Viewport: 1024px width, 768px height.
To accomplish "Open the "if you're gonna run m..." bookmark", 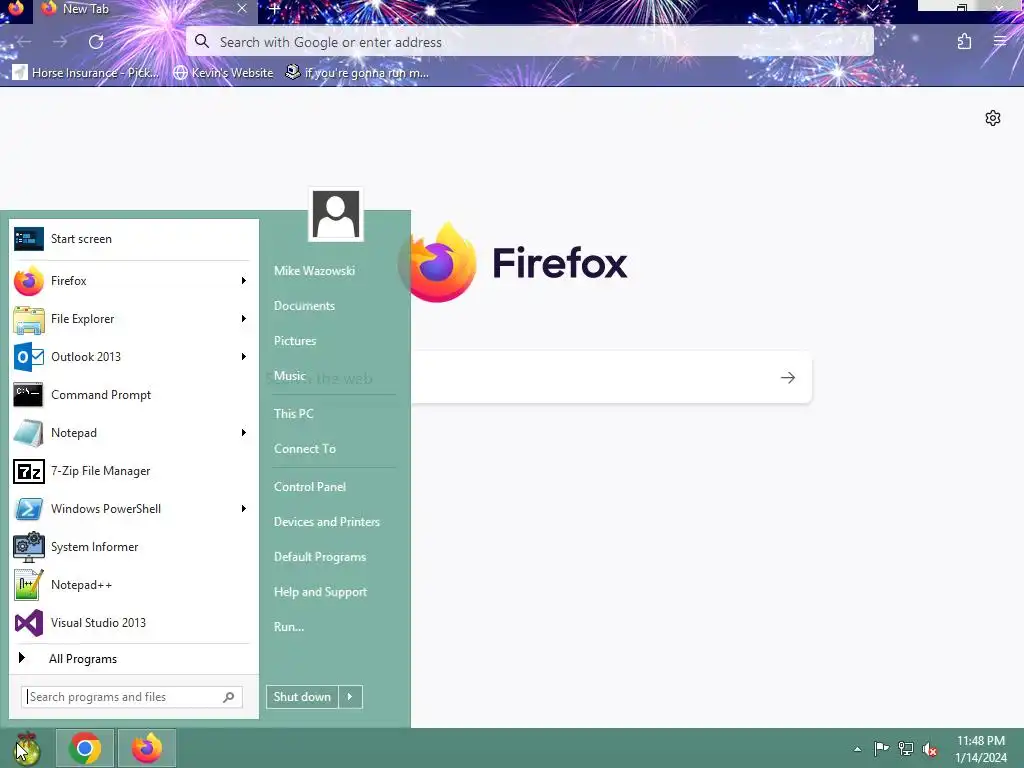I will coord(357,72).
